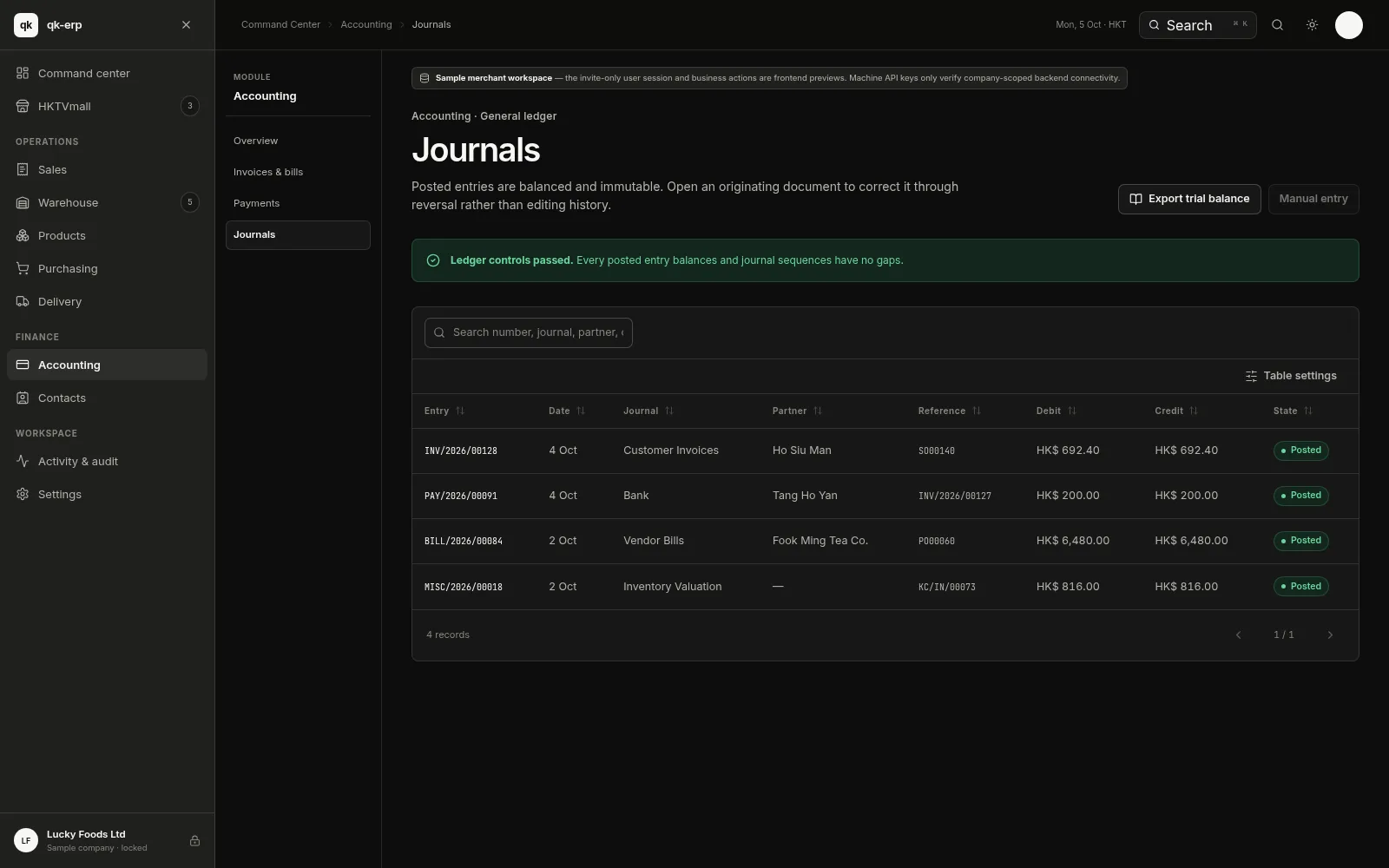Open entry BILL/2026/00084
The width and height of the screenshot is (1389, 868).
tap(464, 541)
